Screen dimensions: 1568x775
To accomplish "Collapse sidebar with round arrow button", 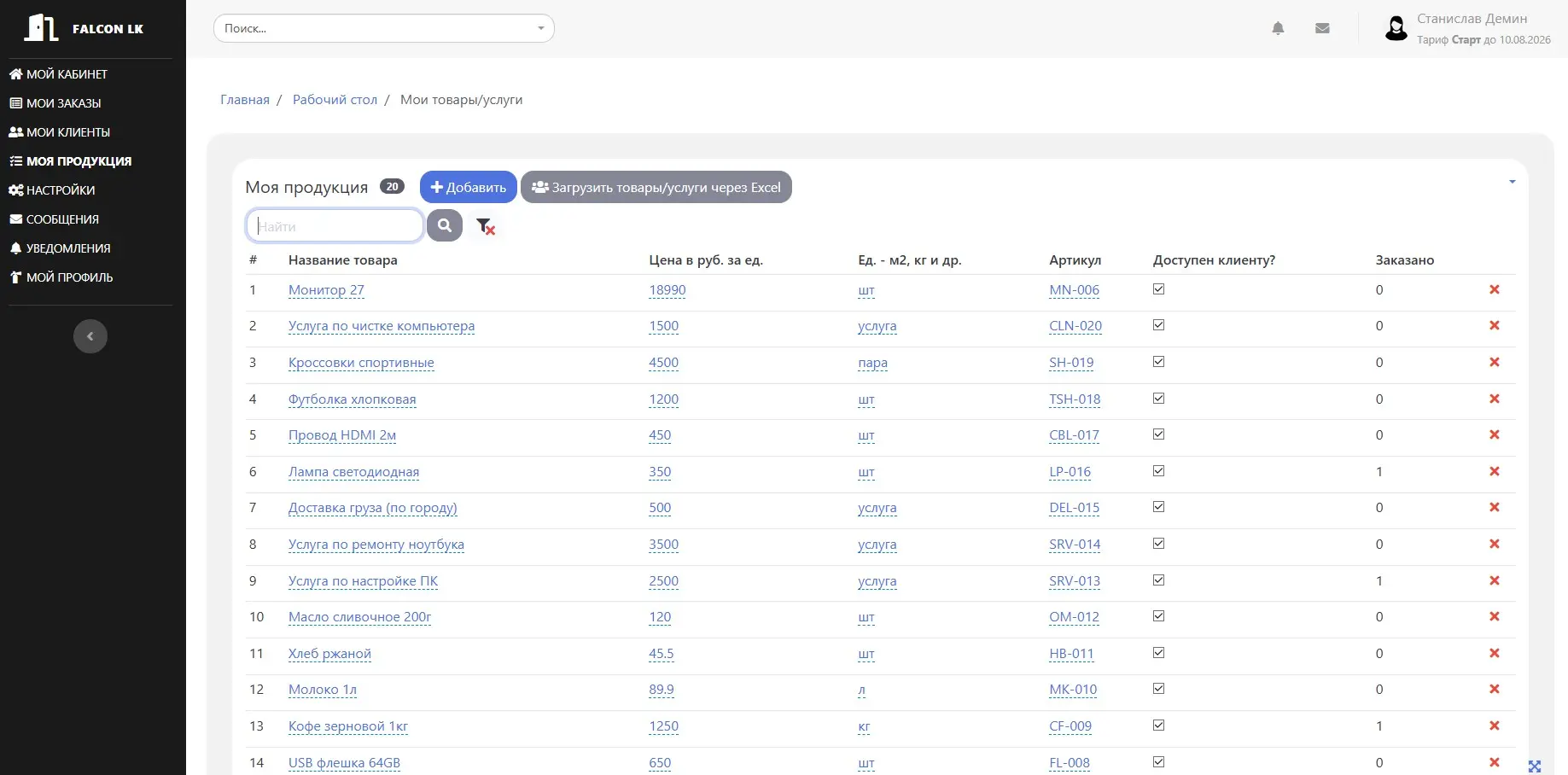I will [x=90, y=336].
